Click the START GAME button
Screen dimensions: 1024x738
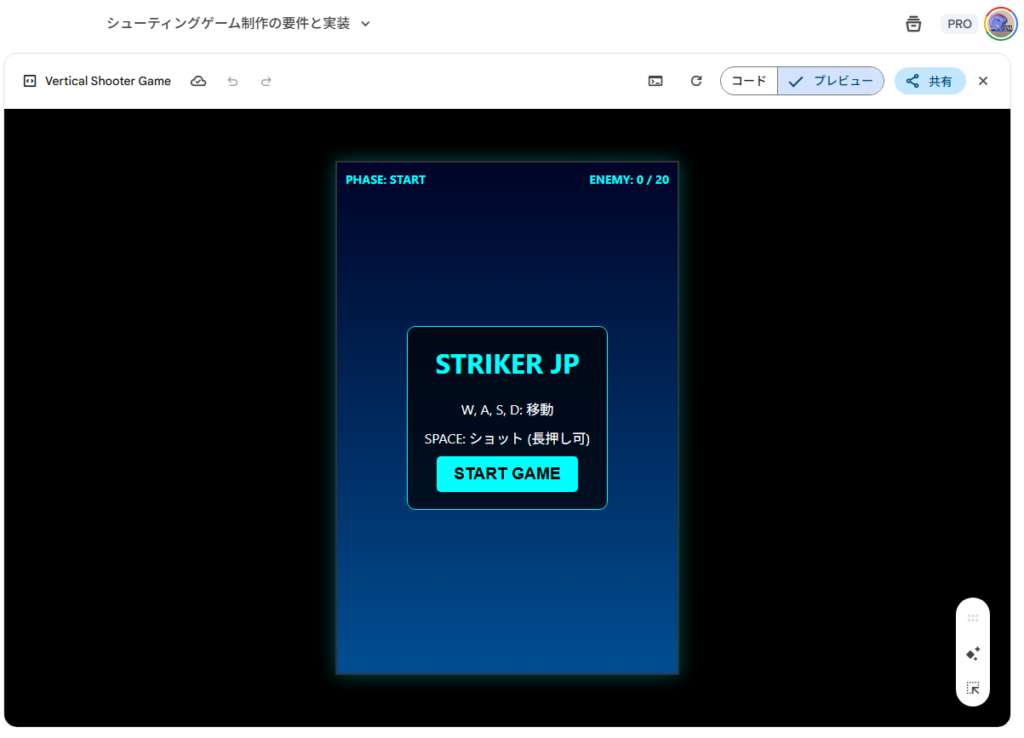pos(507,474)
